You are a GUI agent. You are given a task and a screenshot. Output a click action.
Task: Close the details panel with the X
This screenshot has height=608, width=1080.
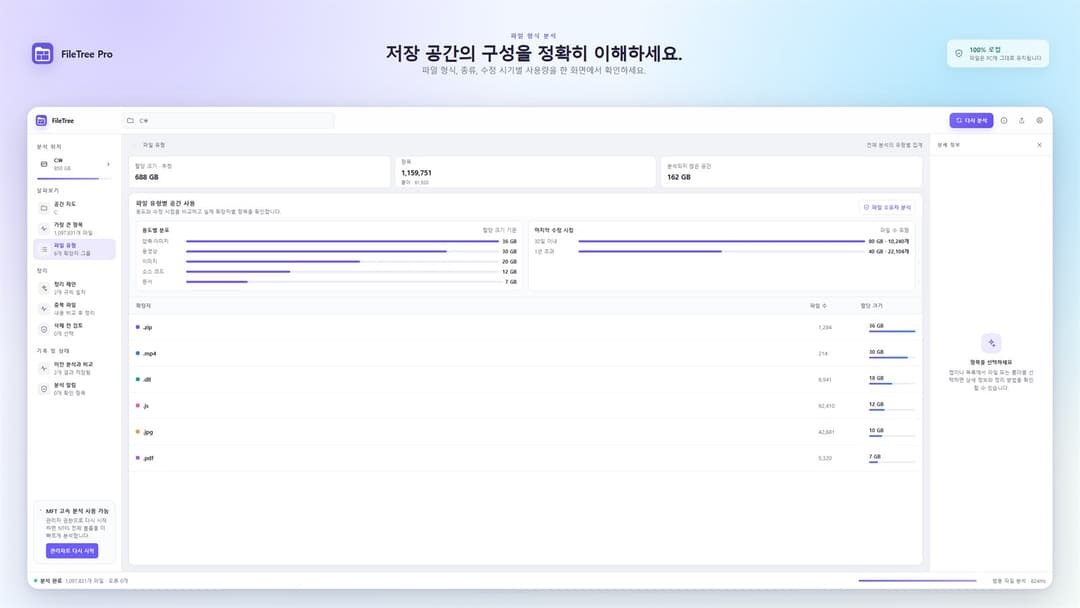(1039, 145)
